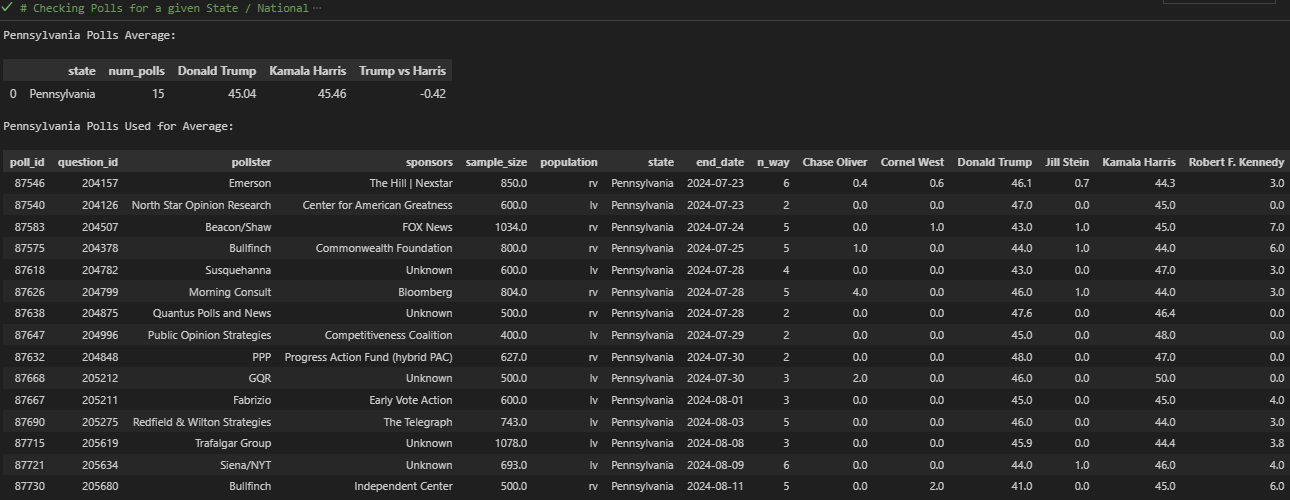Click the 'Early Vote Action' sponsor cell

[x=411, y=400]
